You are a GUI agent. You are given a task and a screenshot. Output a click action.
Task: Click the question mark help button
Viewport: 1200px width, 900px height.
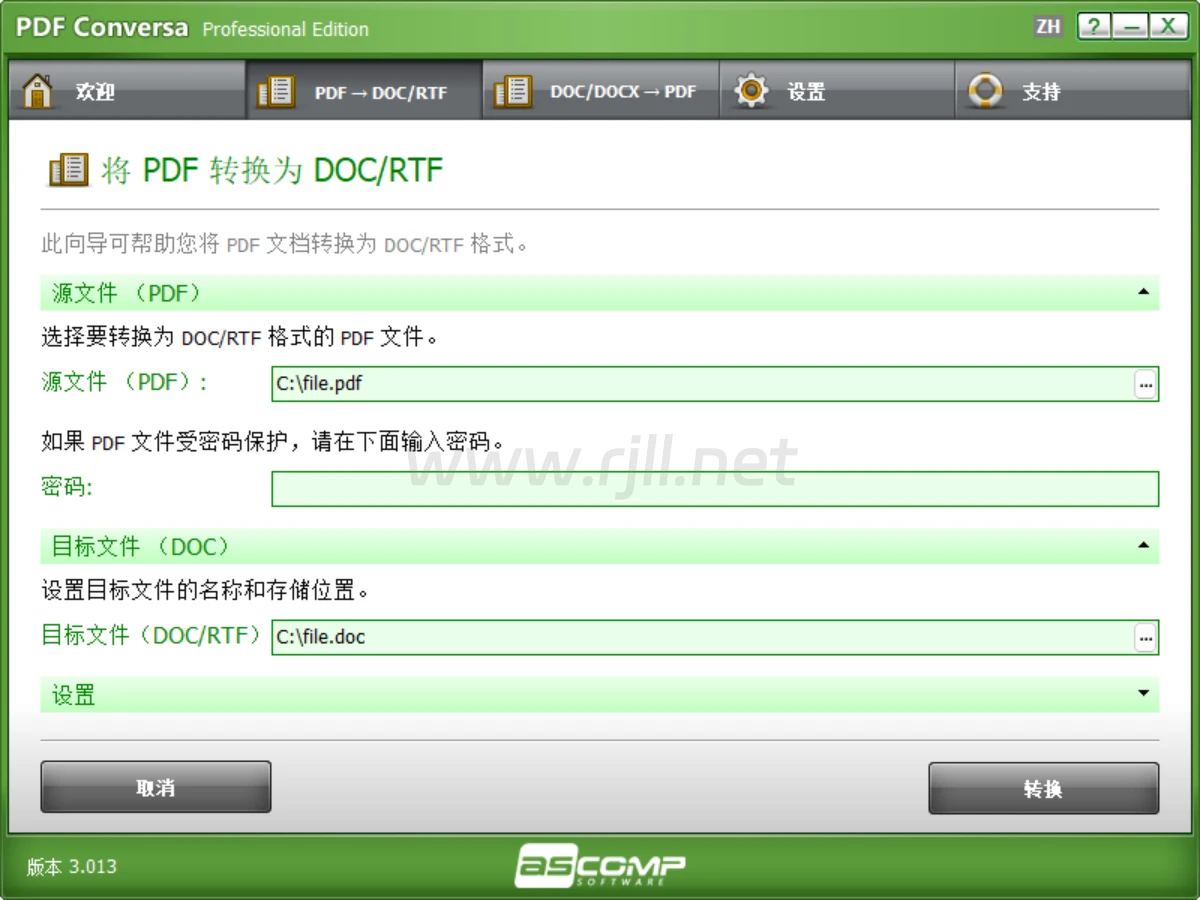(x=1095, y=27)
